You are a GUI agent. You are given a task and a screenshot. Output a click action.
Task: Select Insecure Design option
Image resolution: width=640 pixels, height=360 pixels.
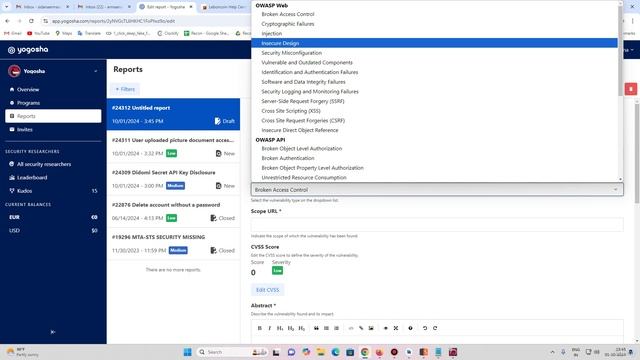pyautogui.click(x=434, y=43)
